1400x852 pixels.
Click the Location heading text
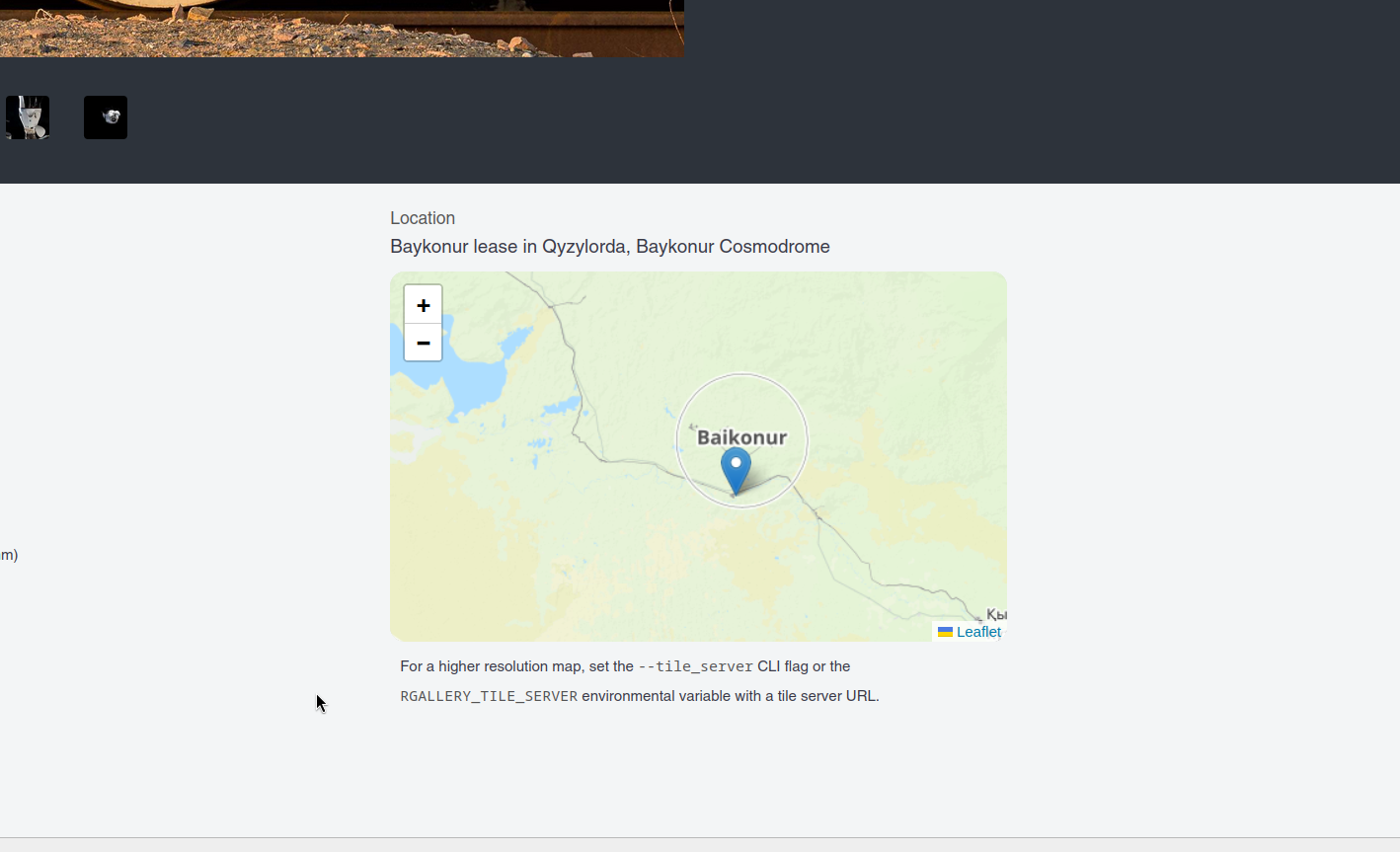[x=423, y=218]
